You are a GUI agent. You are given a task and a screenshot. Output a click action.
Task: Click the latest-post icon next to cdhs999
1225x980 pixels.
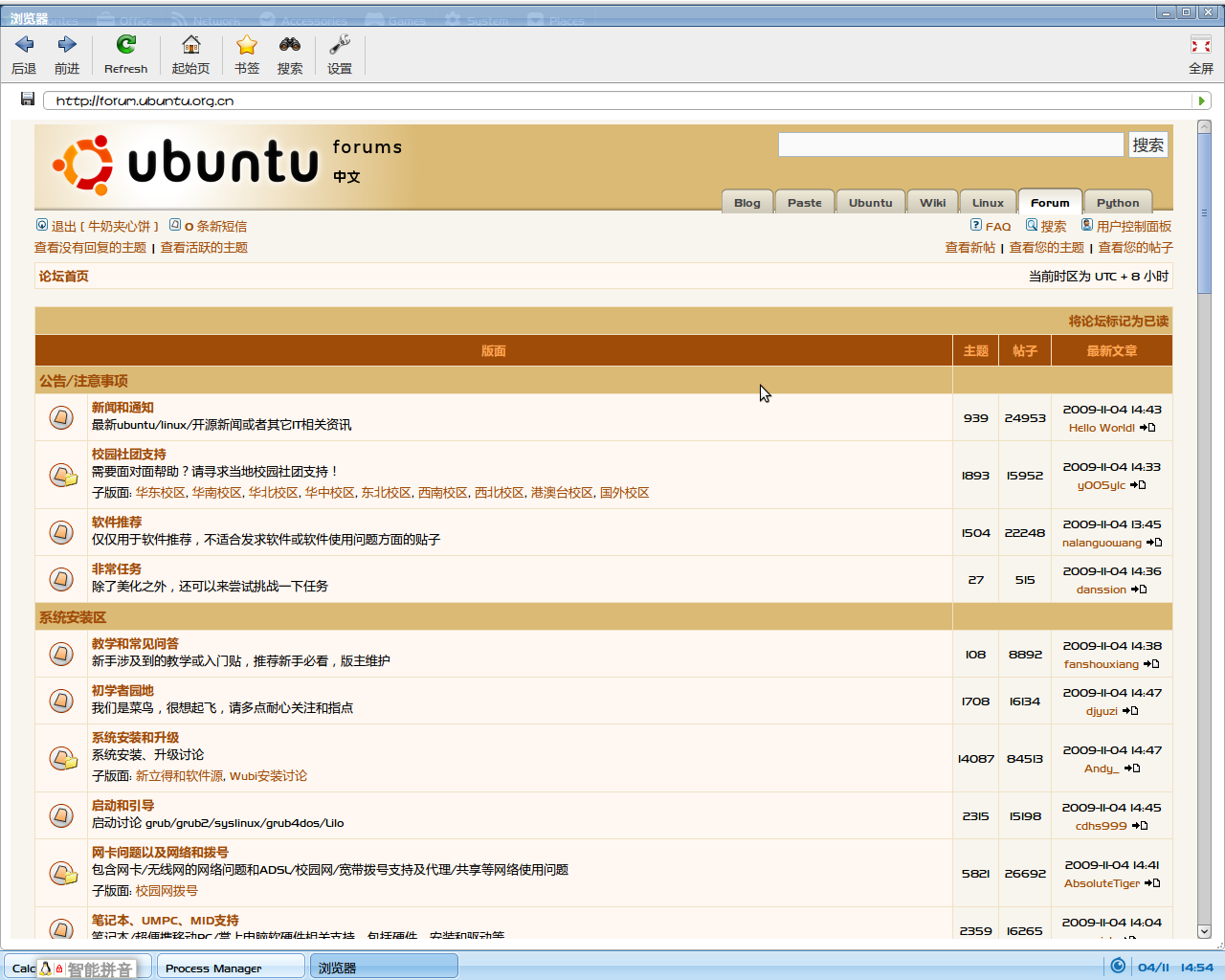[x=1139, y=826]
